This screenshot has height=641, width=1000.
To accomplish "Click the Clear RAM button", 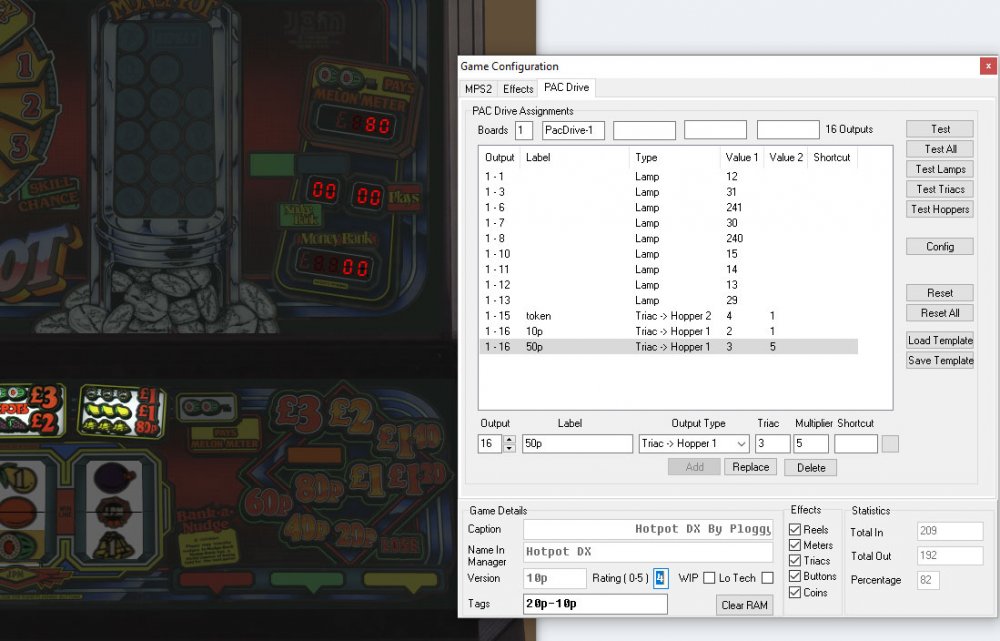I will click(744, 605).
